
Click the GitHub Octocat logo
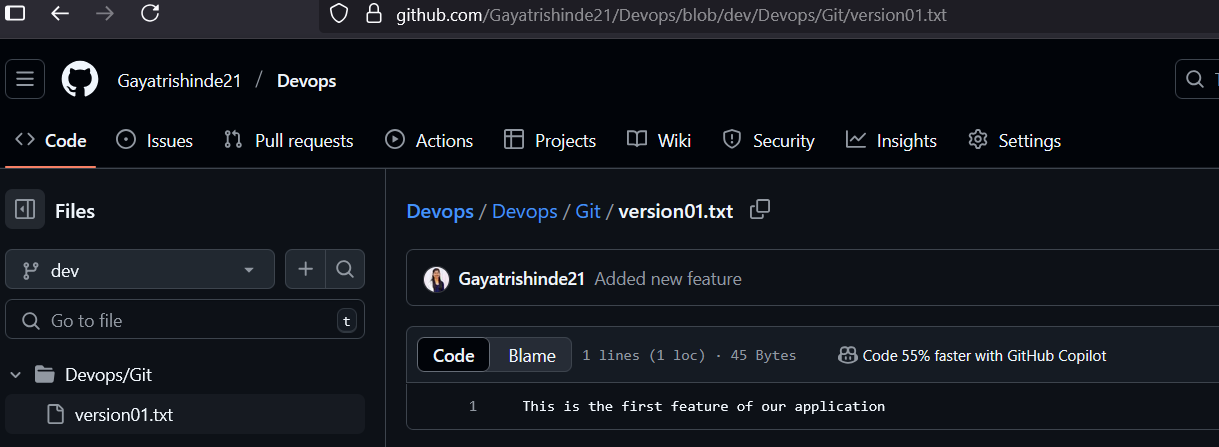80,80
